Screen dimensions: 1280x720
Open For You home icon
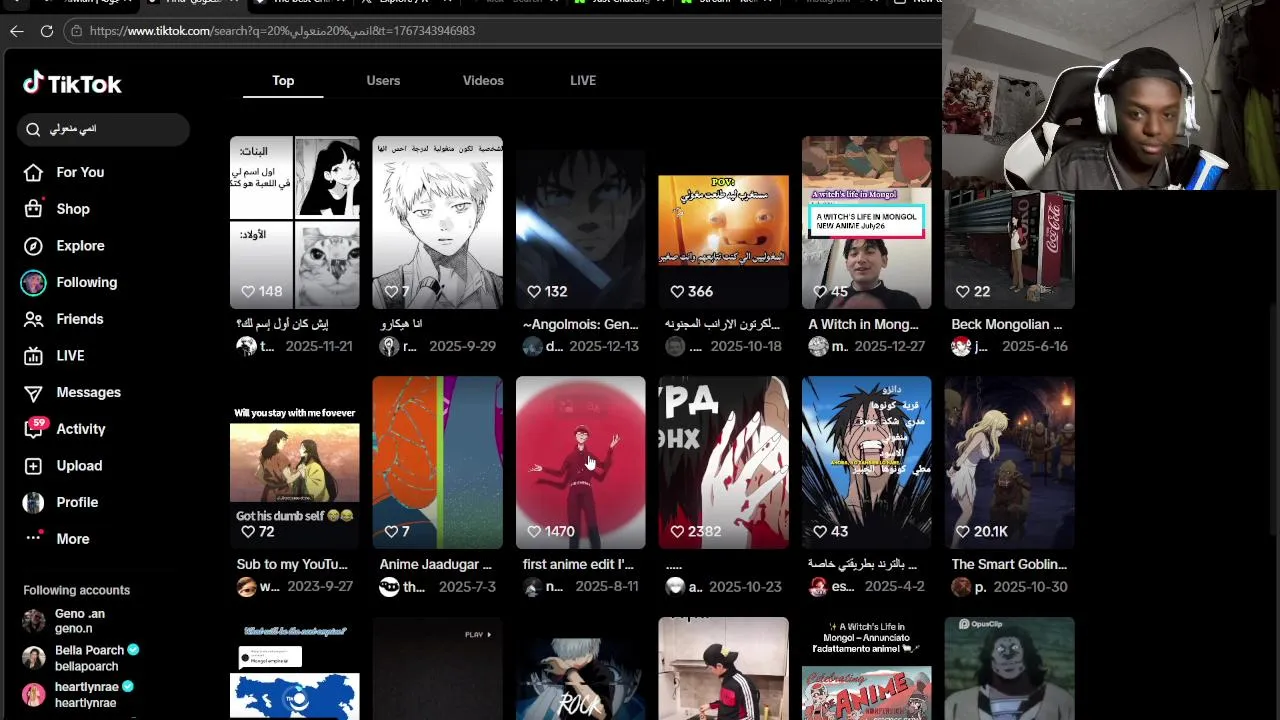coord(33,172)
